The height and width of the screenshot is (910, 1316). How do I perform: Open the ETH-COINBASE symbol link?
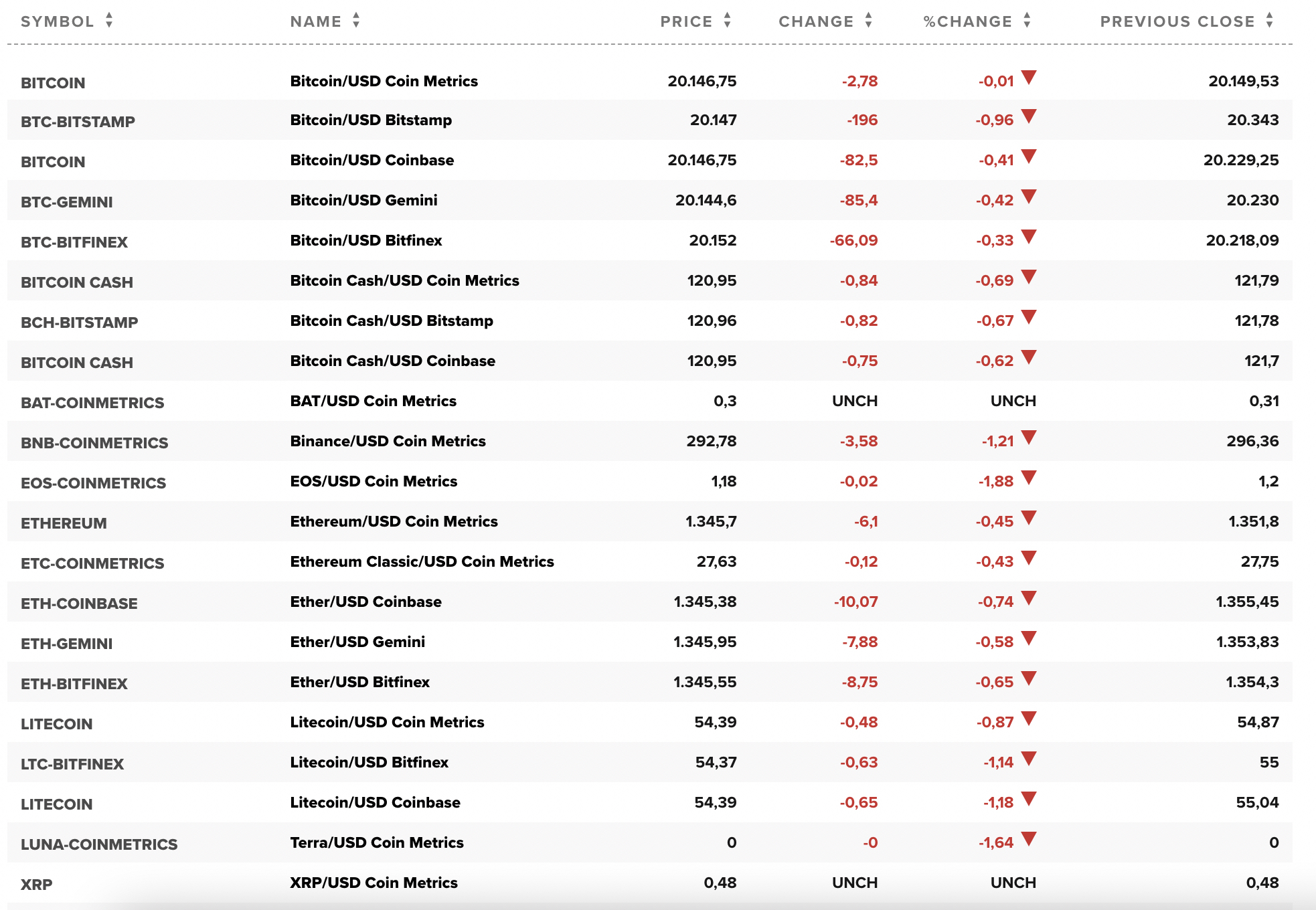point(79,604)
